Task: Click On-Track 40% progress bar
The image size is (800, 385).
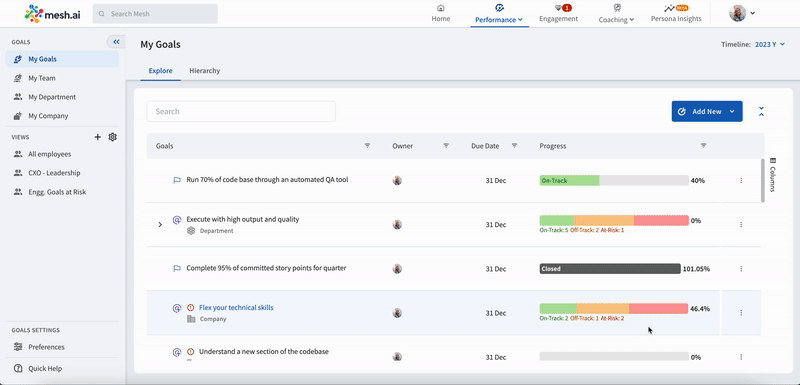Action: tap(614, 181)
